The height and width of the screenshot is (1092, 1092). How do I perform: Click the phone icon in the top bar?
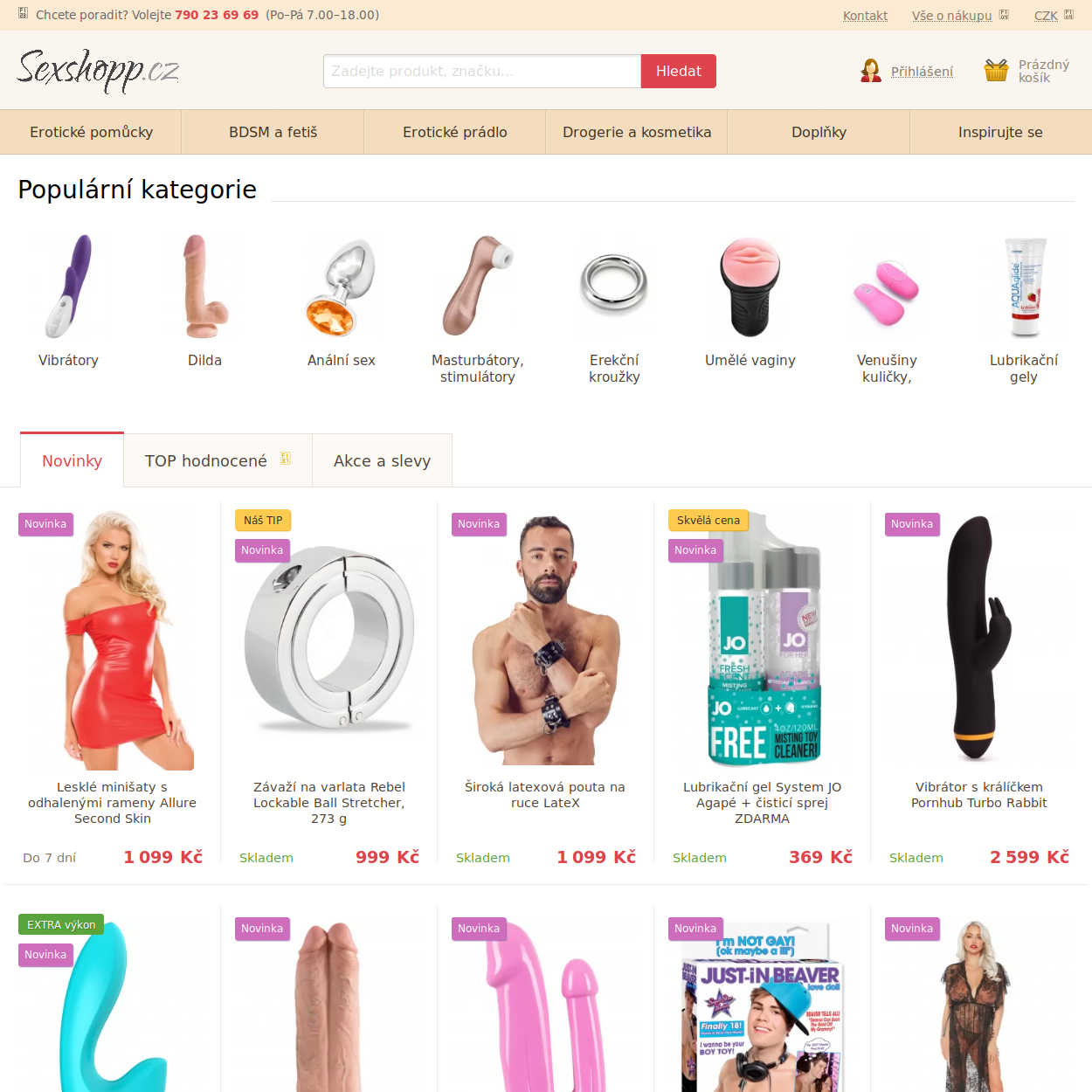point(24,14)
